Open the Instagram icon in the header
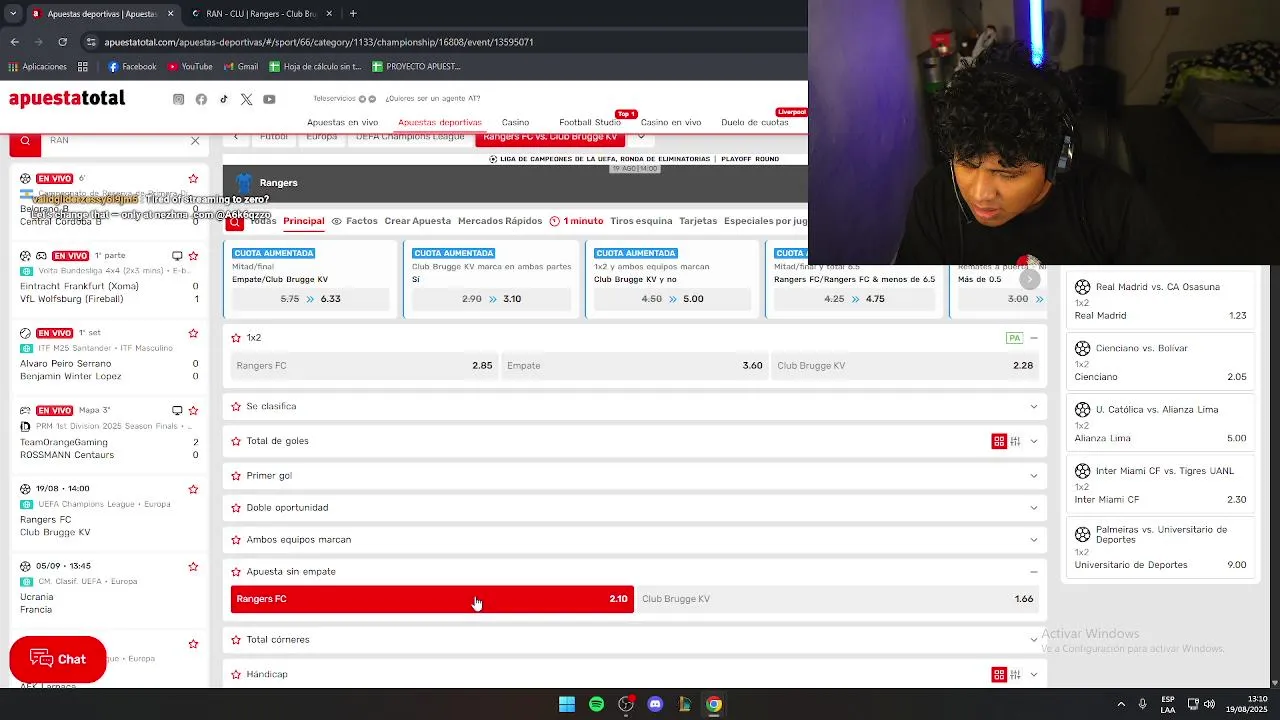This screenshot has height=720, width=1280. (178, 99)
